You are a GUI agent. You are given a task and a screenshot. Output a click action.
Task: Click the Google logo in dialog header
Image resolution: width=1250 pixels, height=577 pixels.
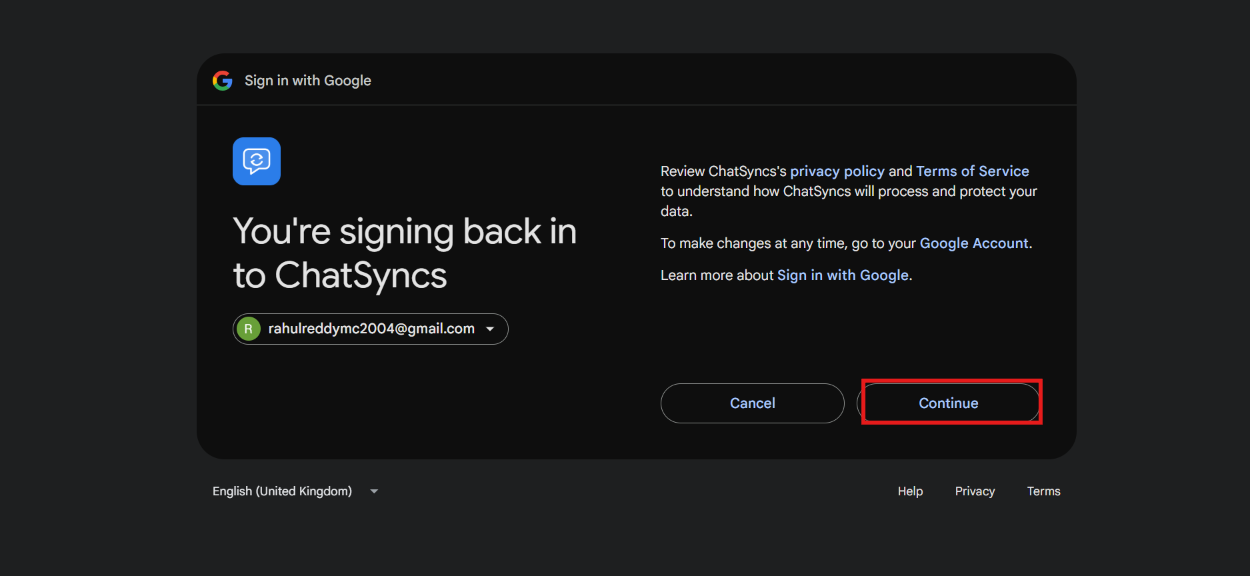[222, 81]
